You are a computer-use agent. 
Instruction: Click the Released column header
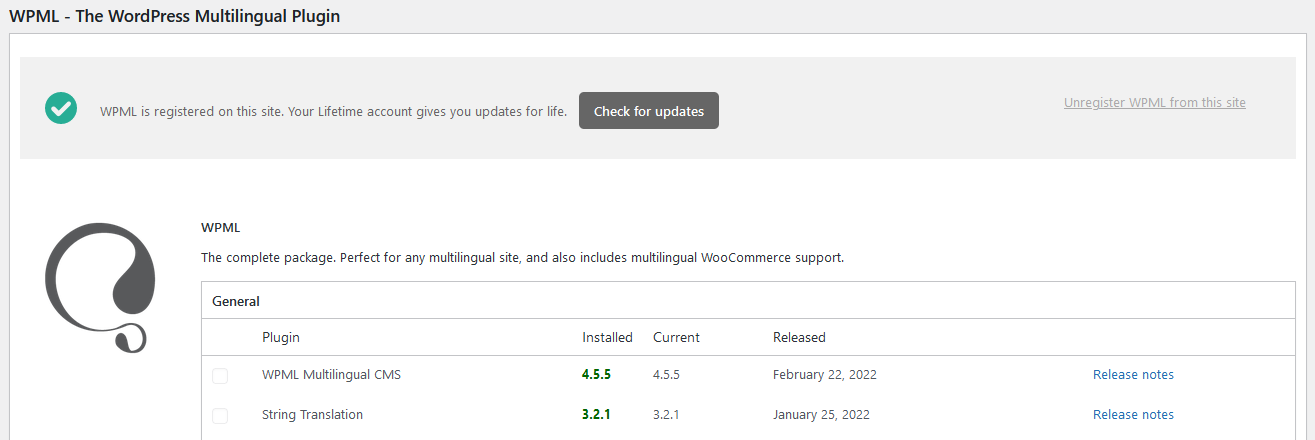[x=799, y=337]
